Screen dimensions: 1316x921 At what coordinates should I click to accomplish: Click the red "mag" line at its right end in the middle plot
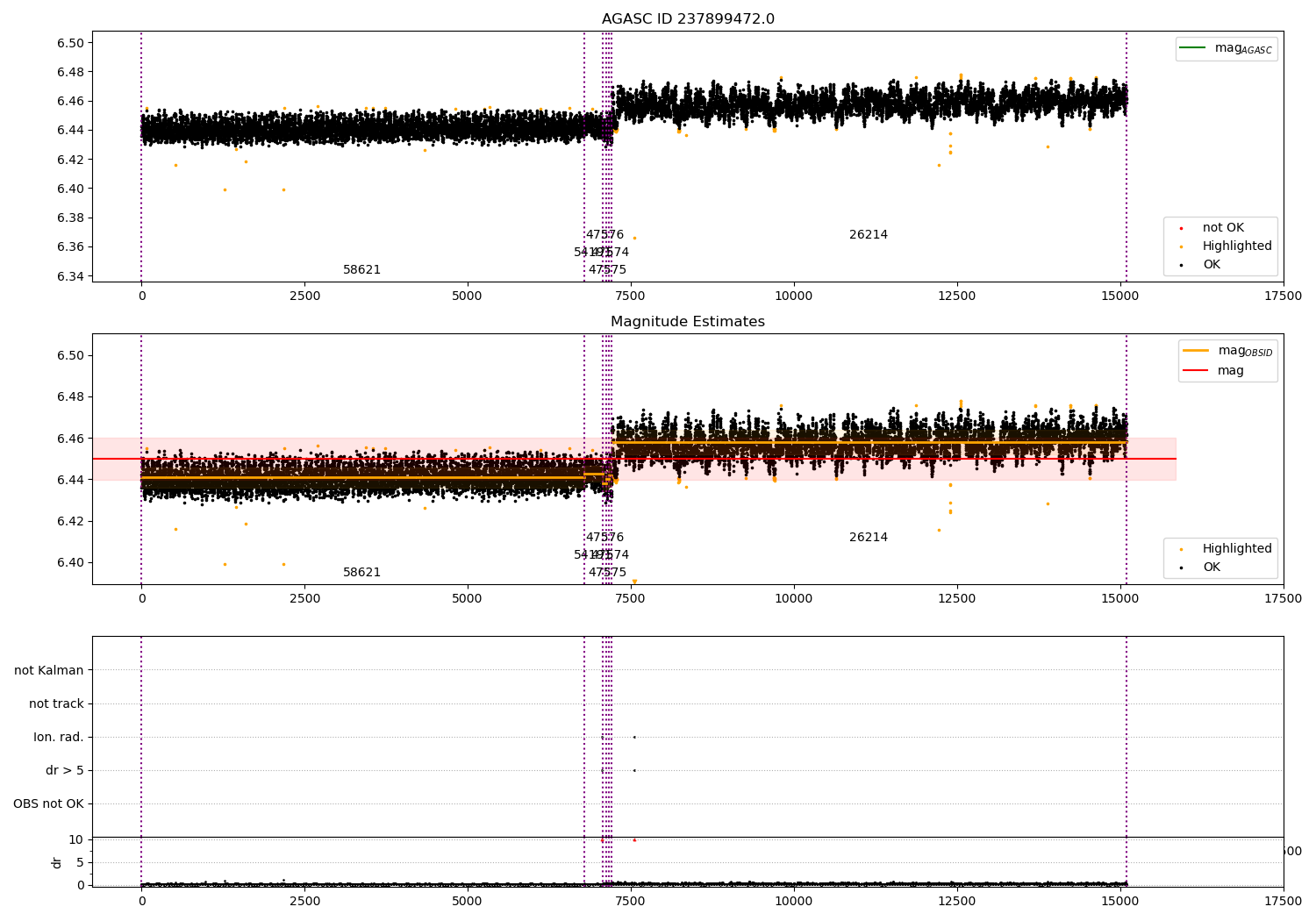tap(1174, 459)
